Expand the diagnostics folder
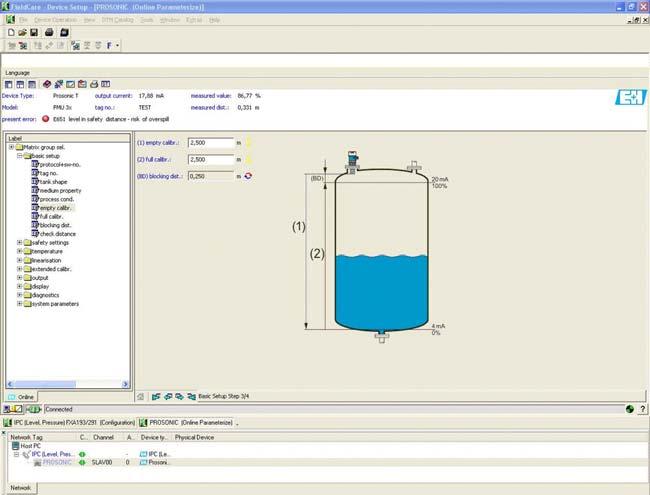 point(19,295)
